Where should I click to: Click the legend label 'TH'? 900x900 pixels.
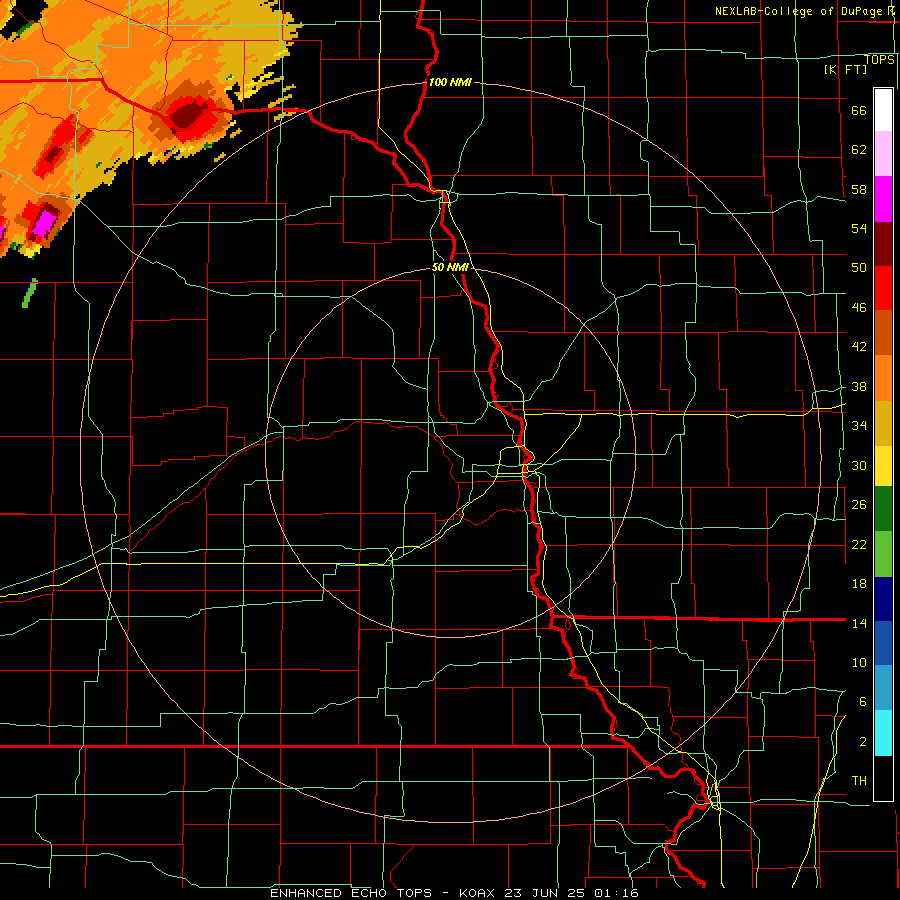tap(859, 781)
